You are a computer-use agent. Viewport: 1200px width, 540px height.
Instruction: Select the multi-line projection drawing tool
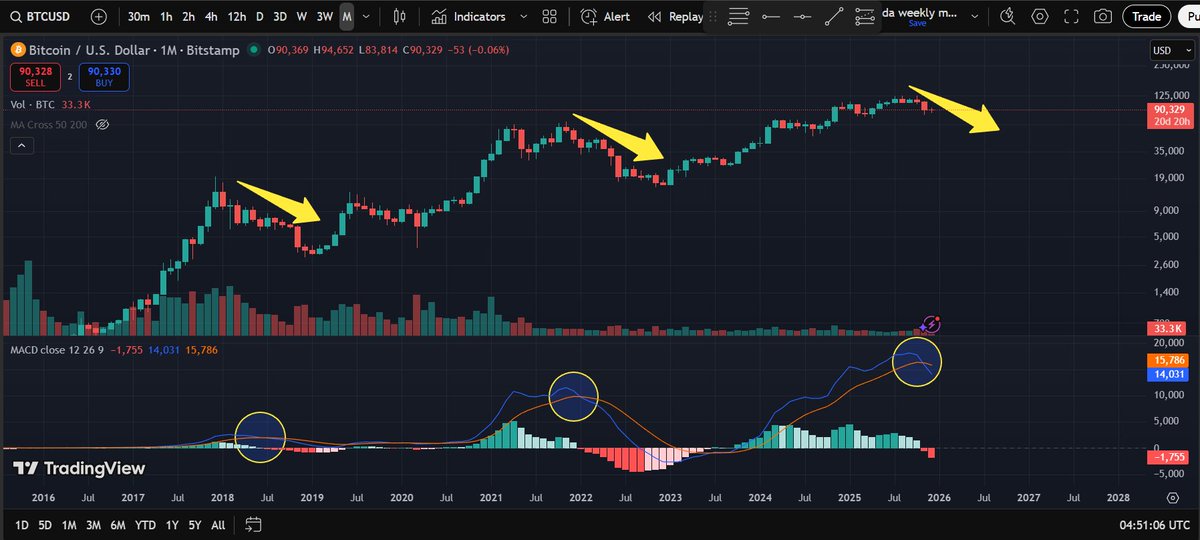tap(865, 17)
